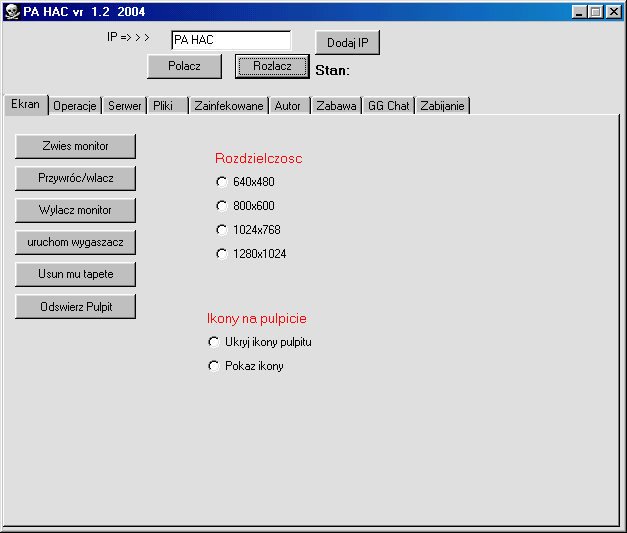Go to the Pliki tab
Screen dimensions: 627x533
pos(164,106)
